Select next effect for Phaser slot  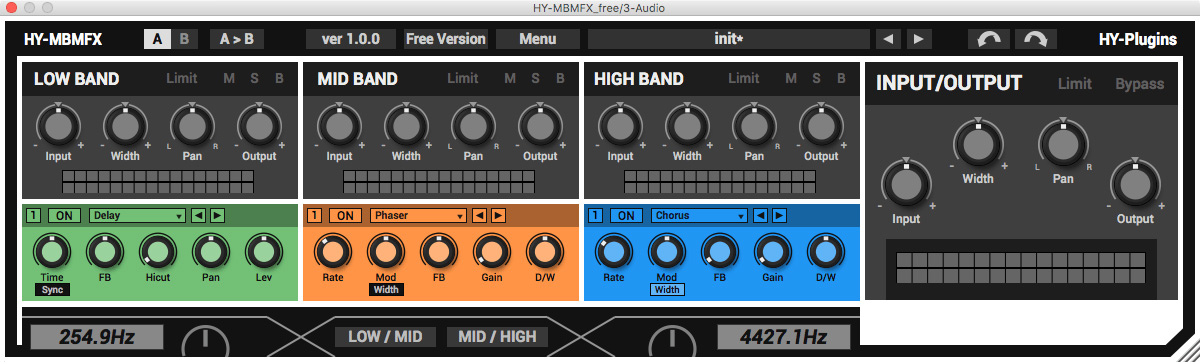tap(498, 215)
